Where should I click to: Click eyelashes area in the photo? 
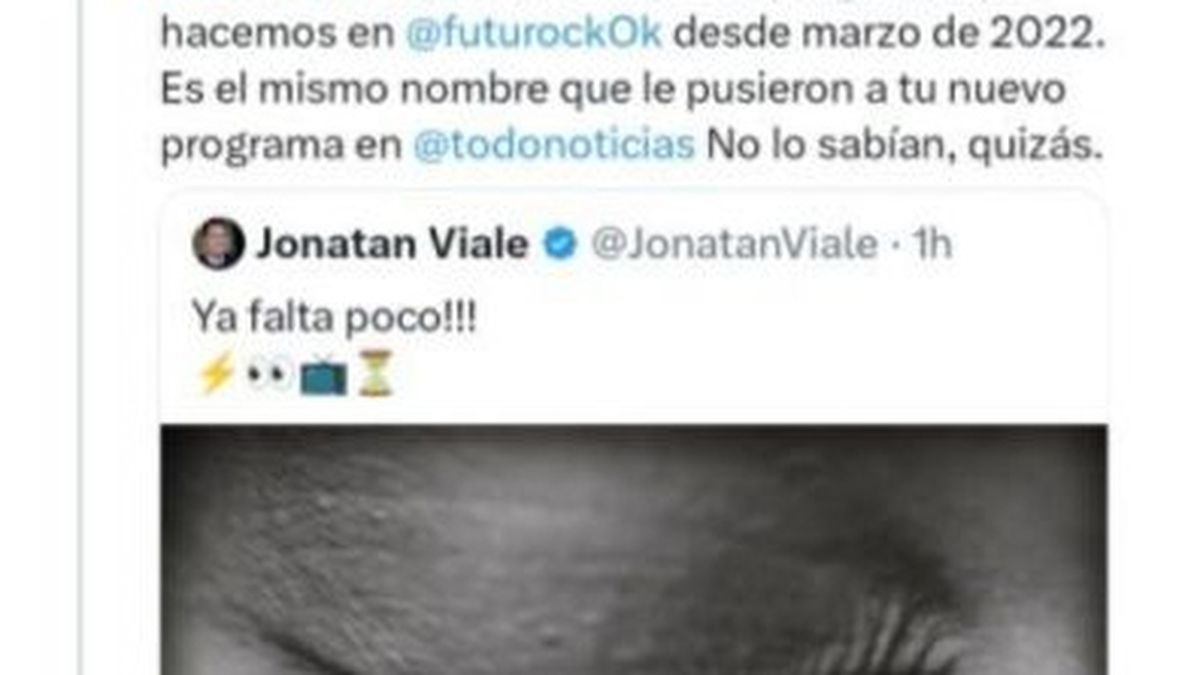[870, 620]
